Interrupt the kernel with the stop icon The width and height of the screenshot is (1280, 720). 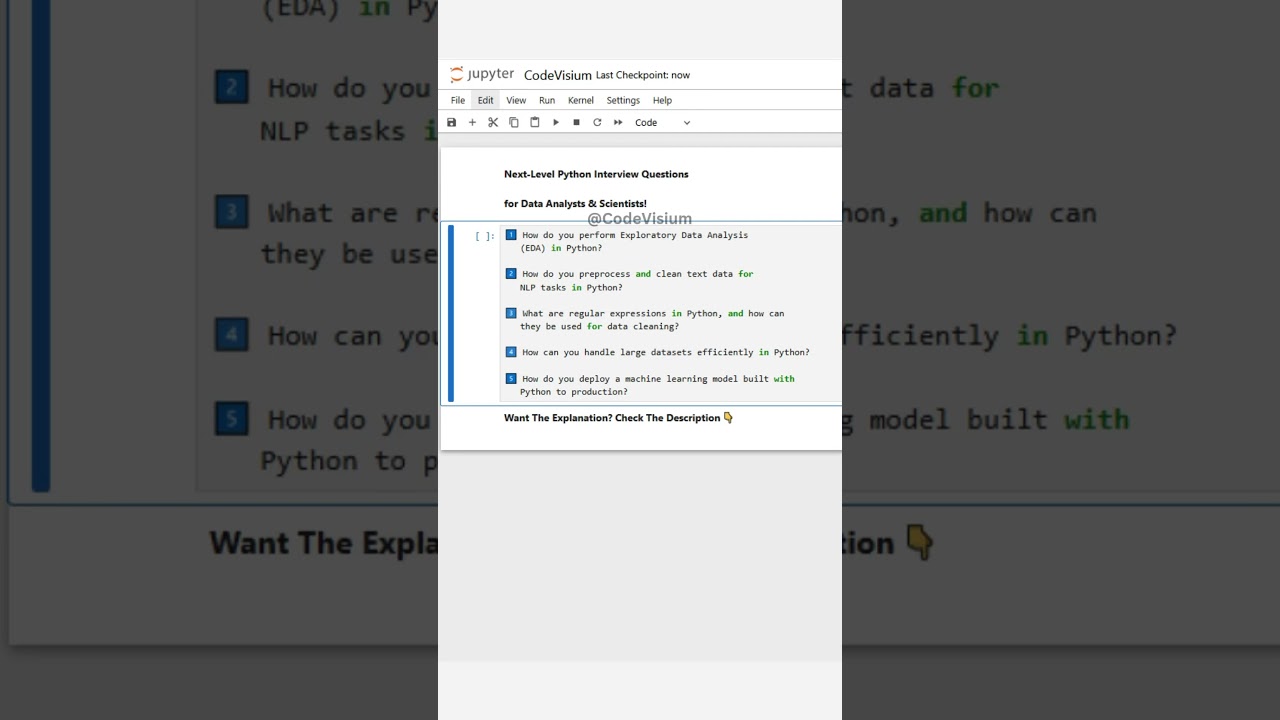pos(576,122)
